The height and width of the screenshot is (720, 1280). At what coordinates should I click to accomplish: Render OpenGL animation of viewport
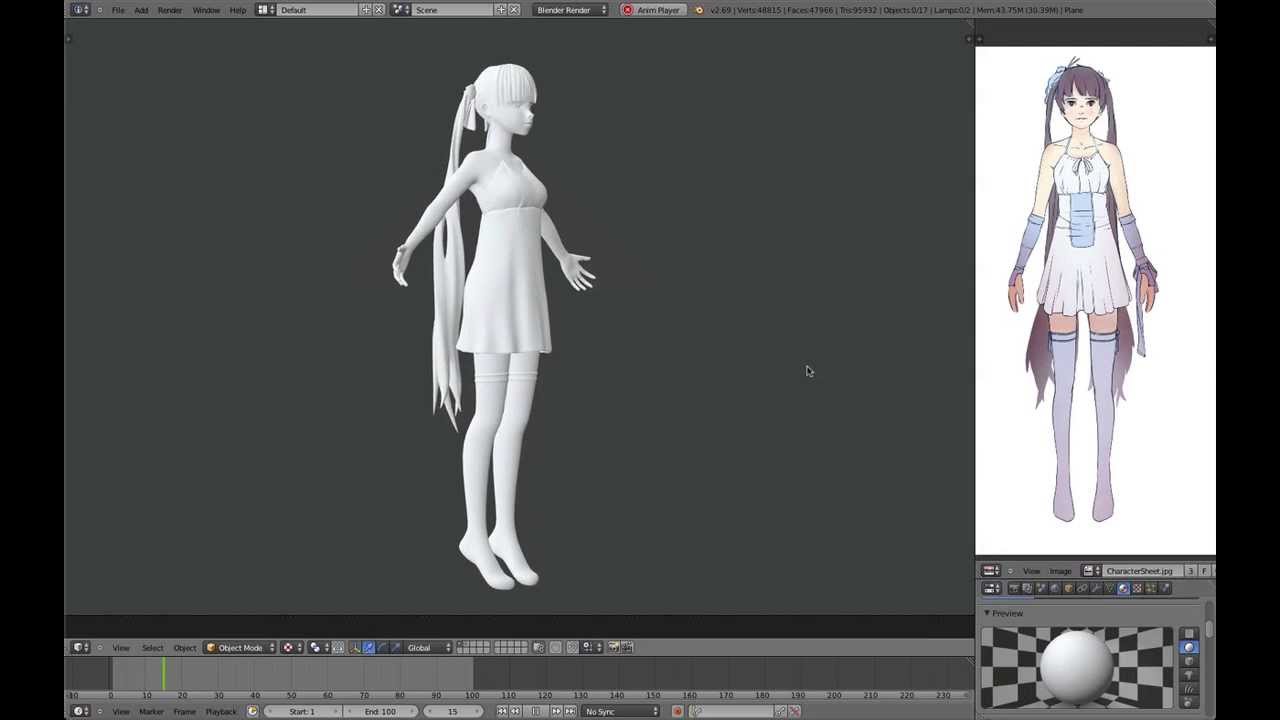pos(627,647)
